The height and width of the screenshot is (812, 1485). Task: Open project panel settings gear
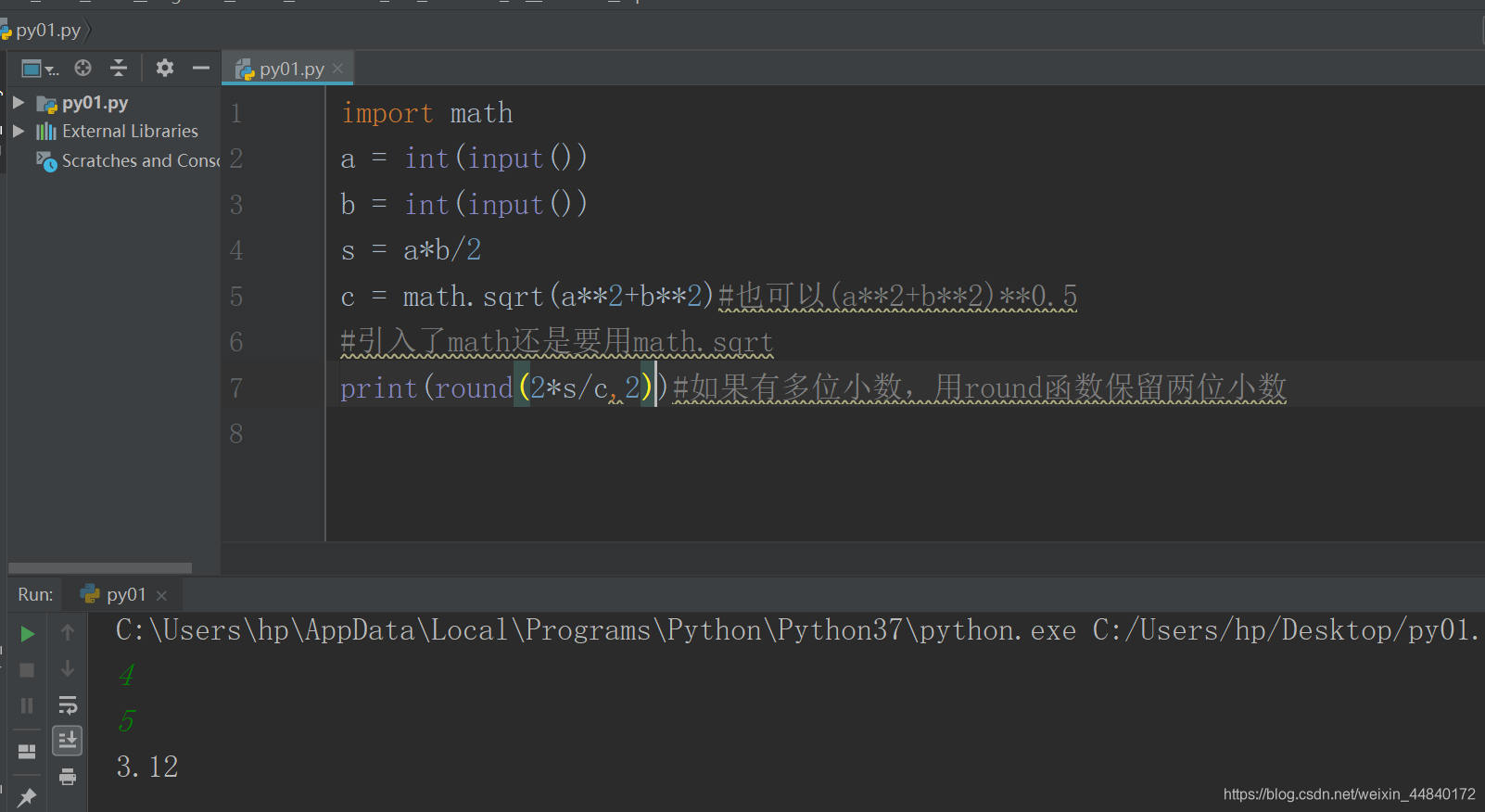pos(165,68)
